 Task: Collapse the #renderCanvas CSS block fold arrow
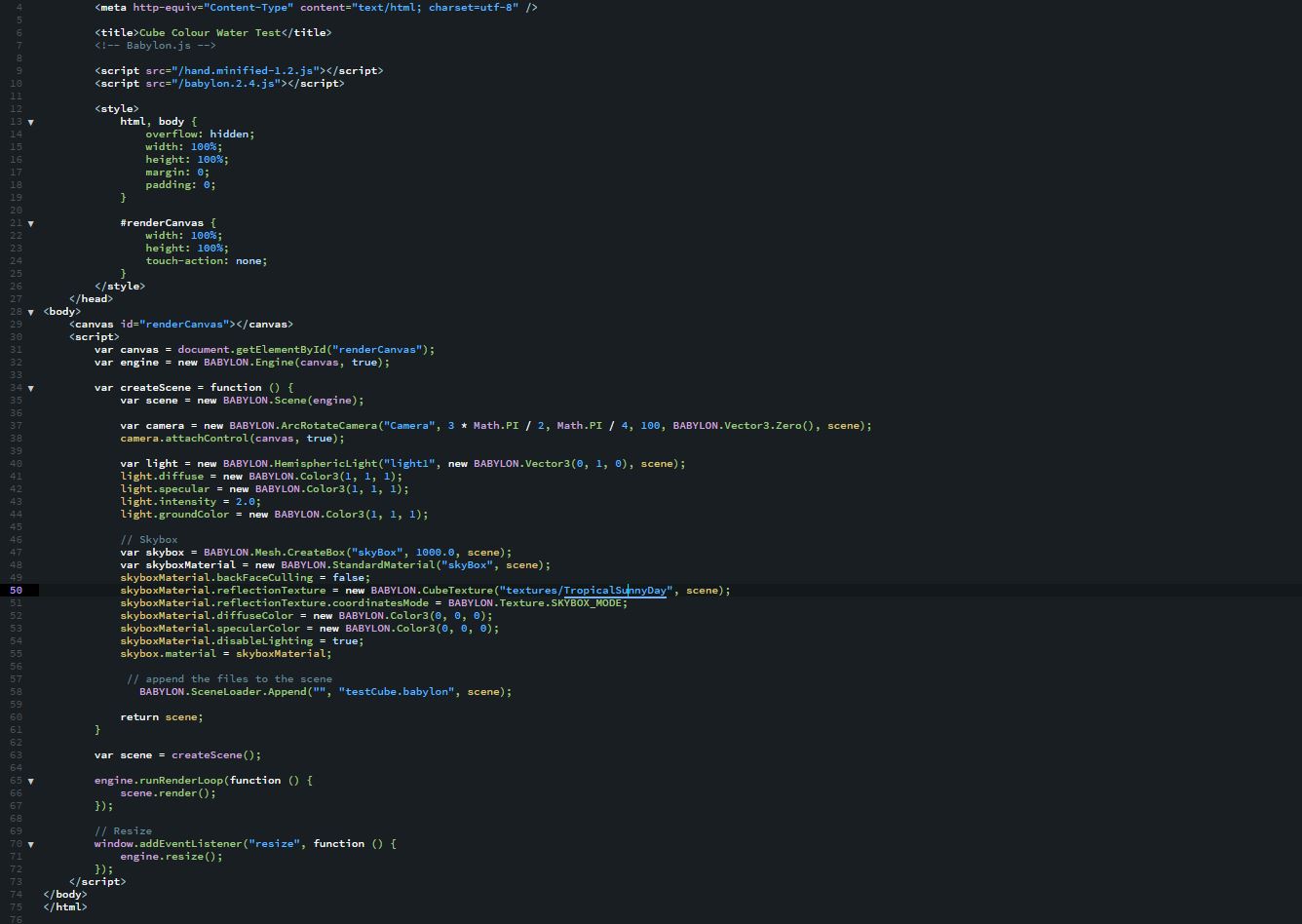[x=30, y=223]
